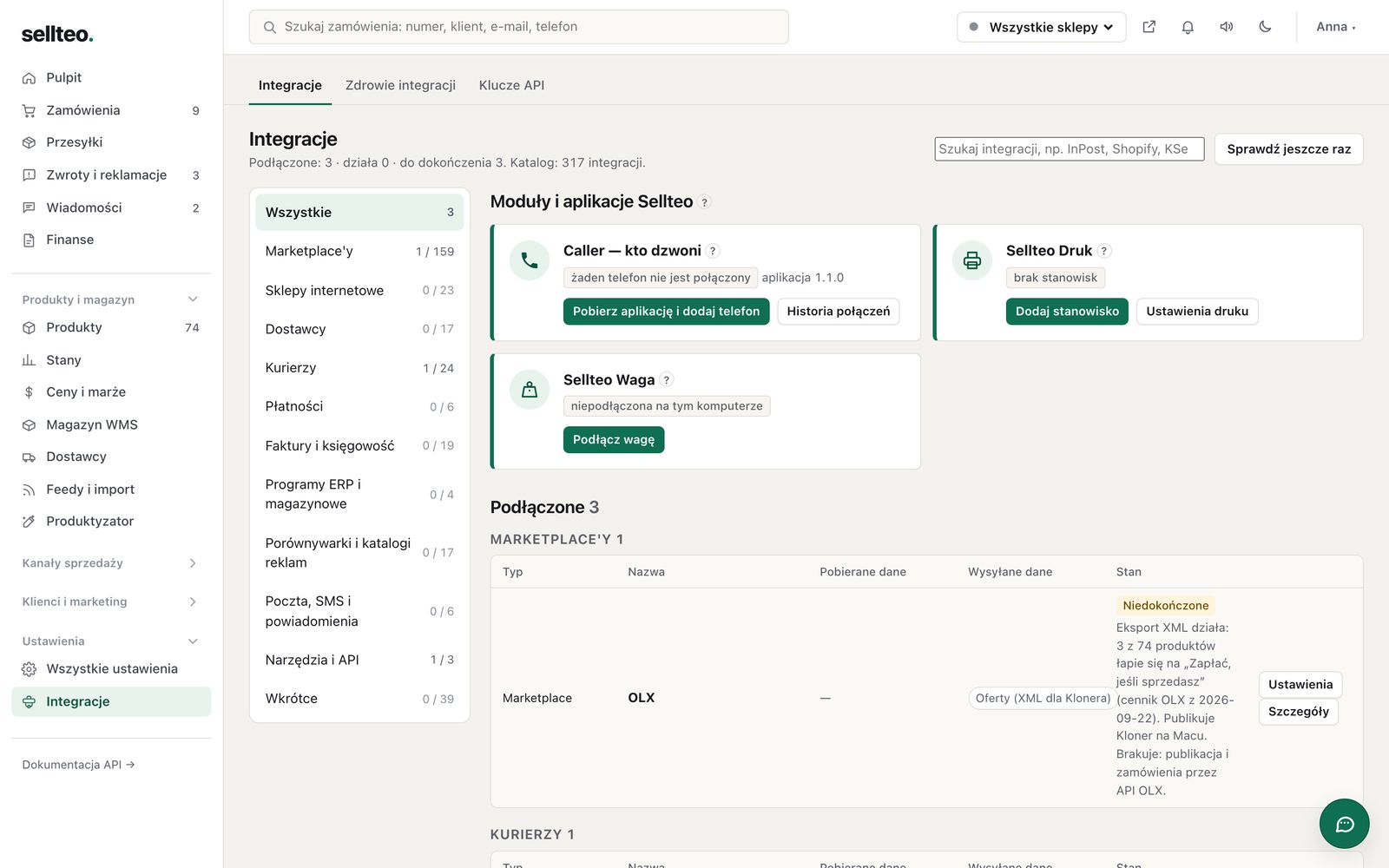Focus the Szukaj integracji search field
The image size is (1389, 868).
tap(1069, 149)
